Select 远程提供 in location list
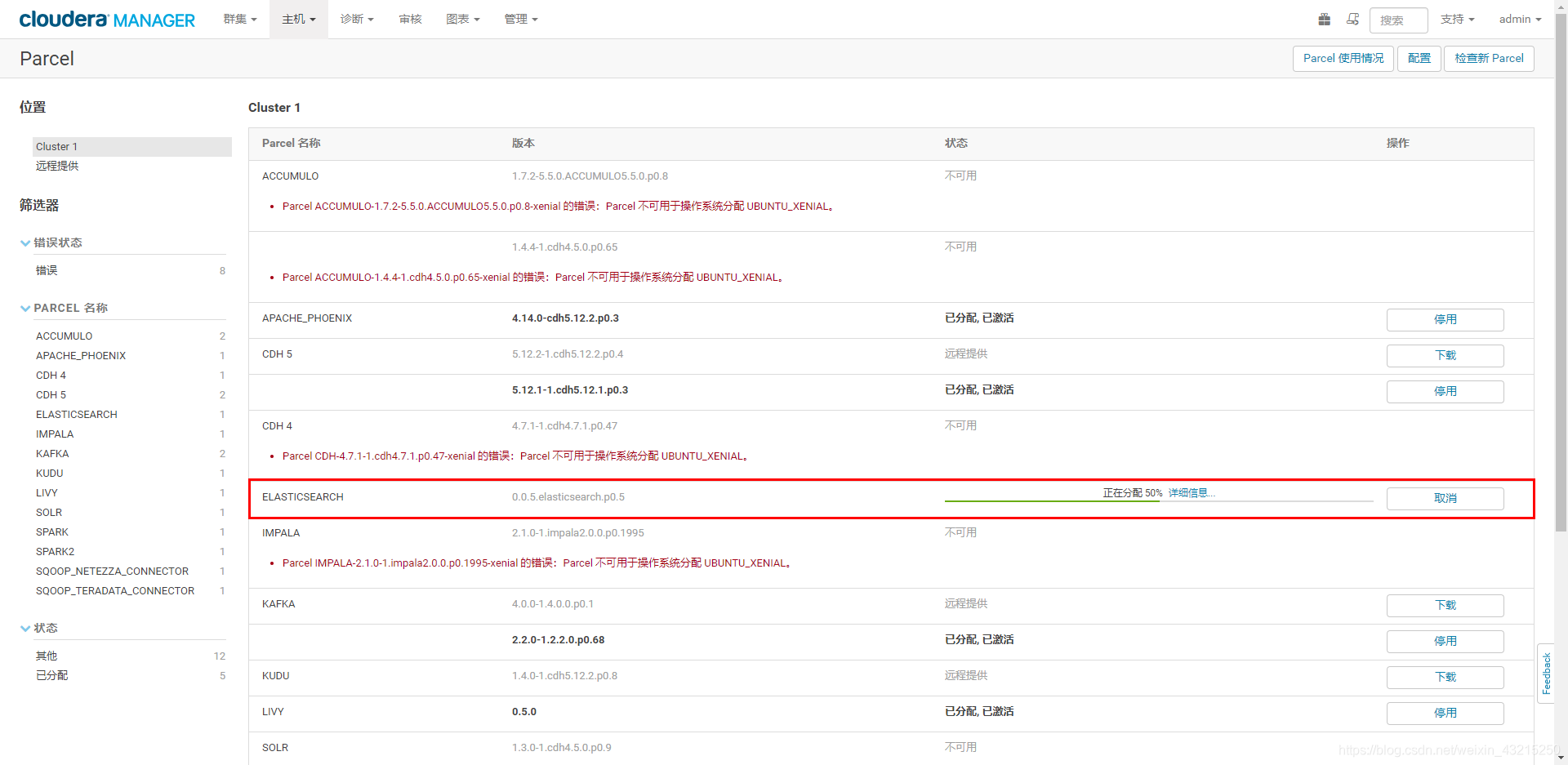 point(57,166)
